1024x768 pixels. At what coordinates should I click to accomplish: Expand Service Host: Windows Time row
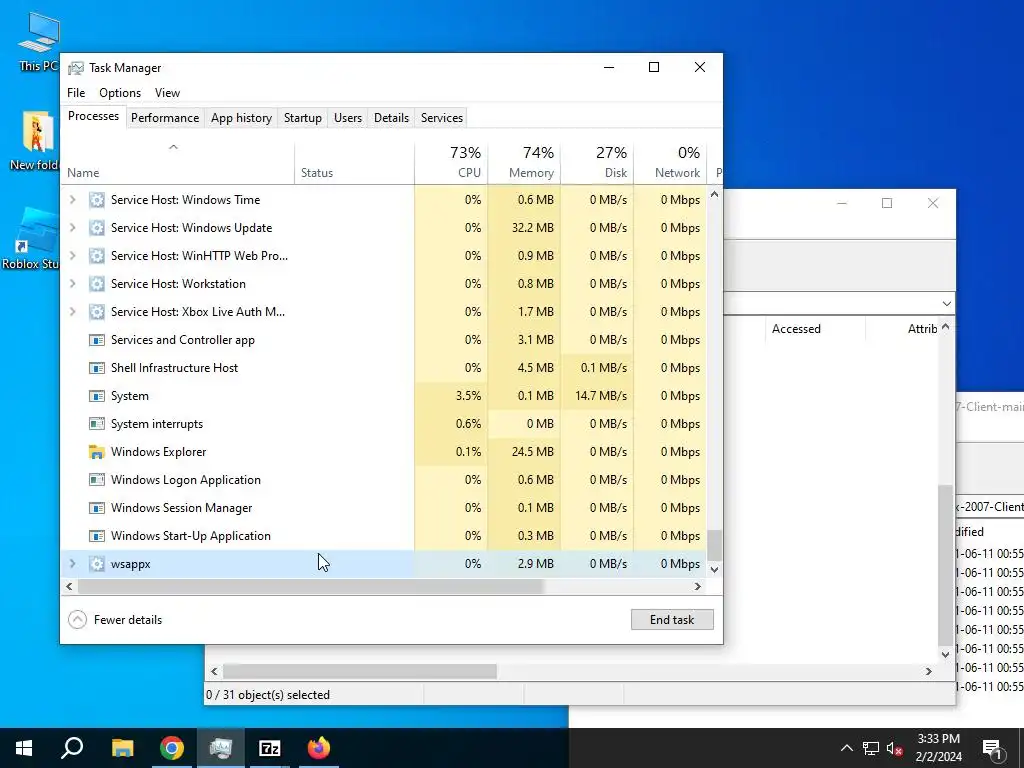pos(72,200)
